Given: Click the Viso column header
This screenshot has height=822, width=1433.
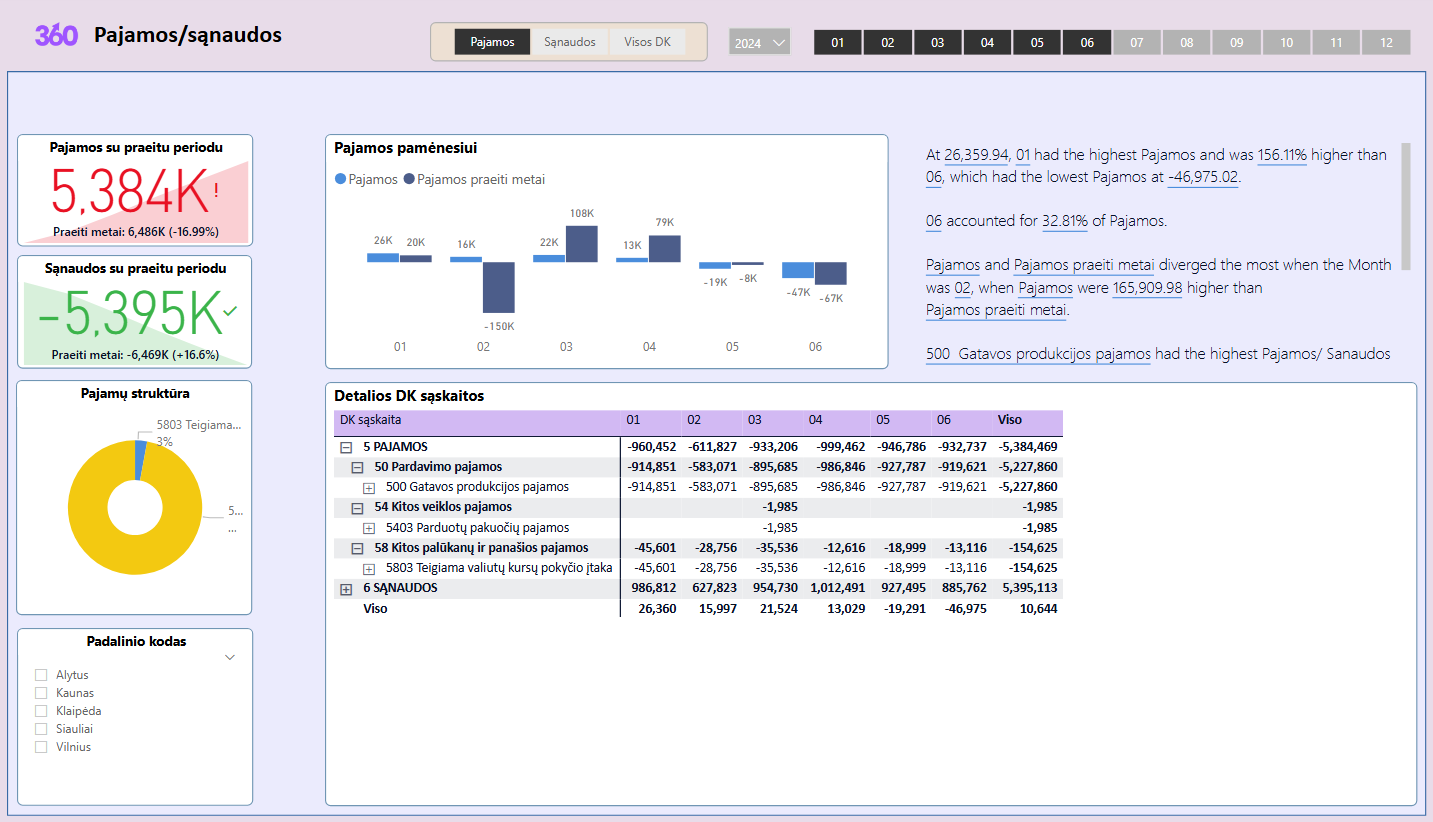Looking at the screenshot, I should tap(1027, 420).
